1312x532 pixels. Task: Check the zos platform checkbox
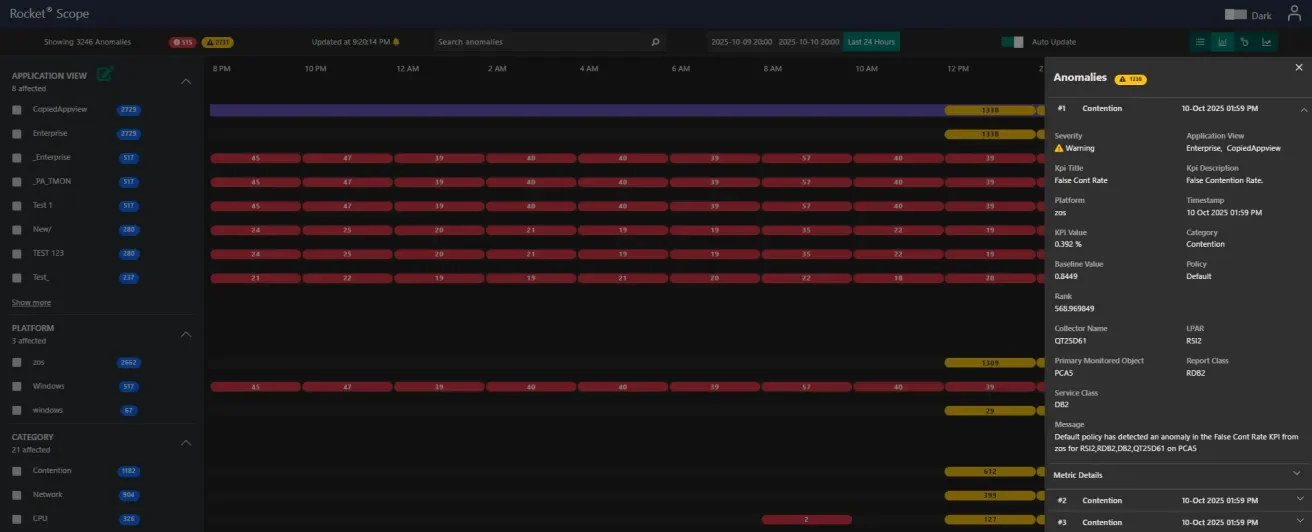coord(17,362)
